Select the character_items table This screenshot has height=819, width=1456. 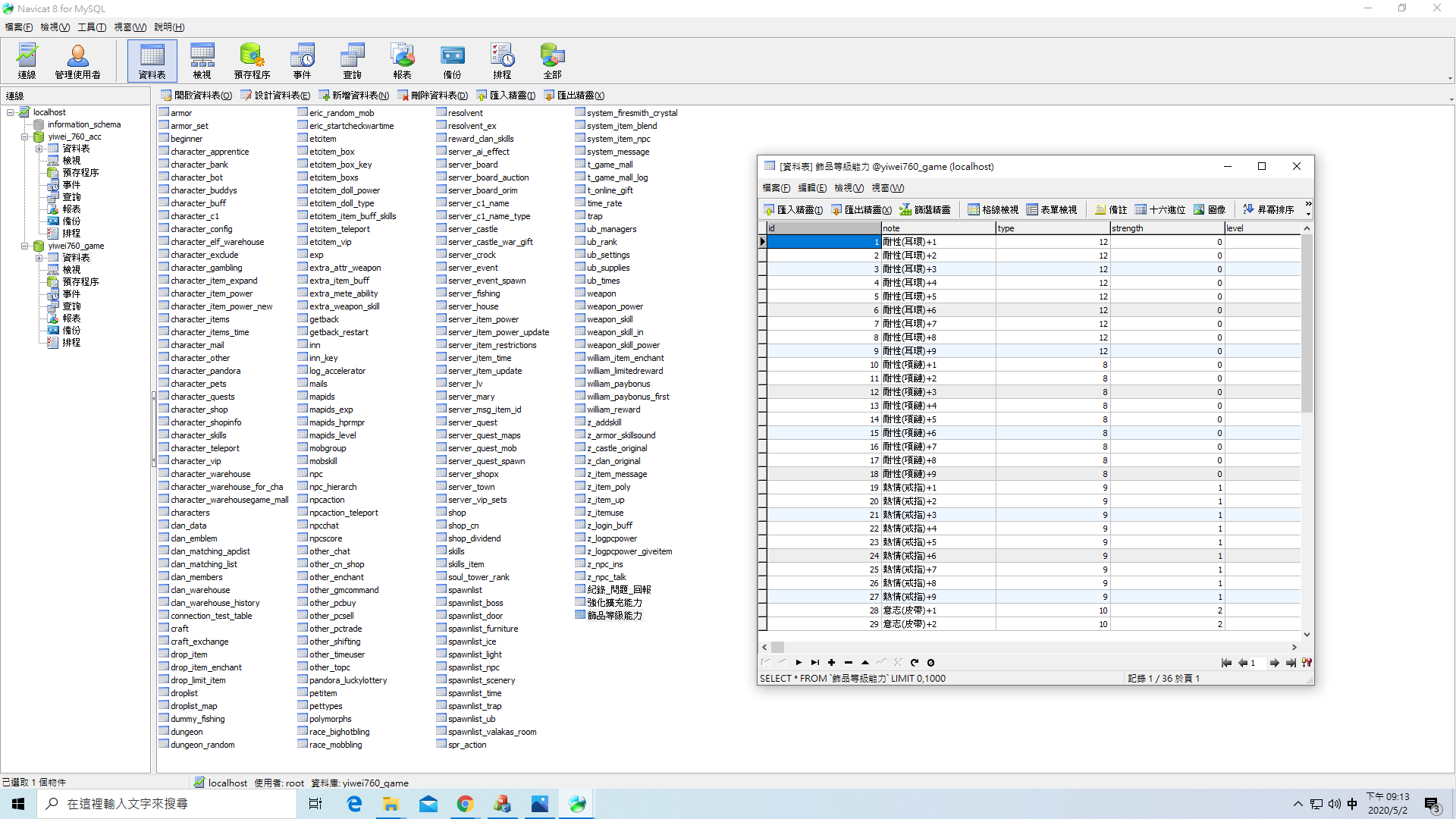click(199, 319)
